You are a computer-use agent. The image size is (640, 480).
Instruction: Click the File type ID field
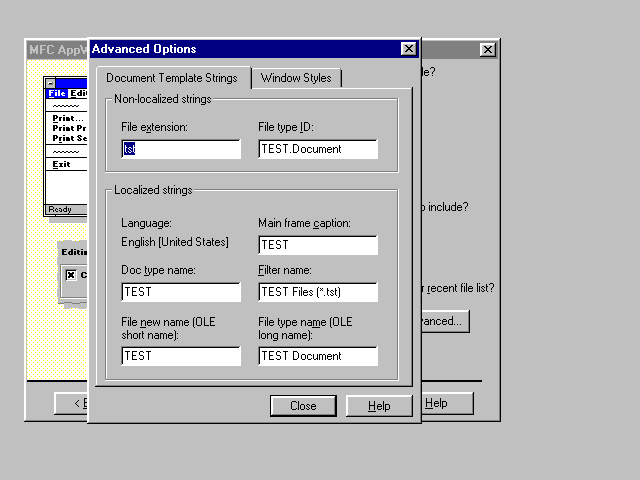tap(317, 149)
